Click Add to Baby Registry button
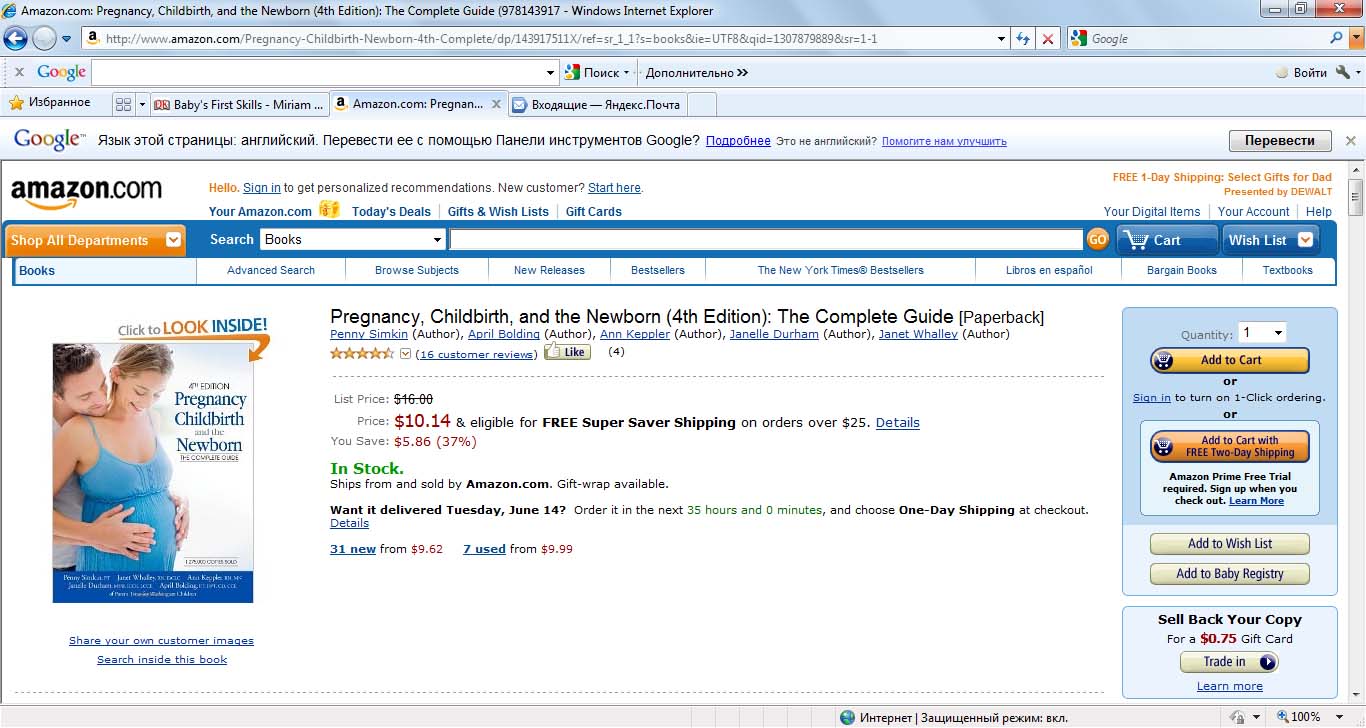 pos(1230,574)
